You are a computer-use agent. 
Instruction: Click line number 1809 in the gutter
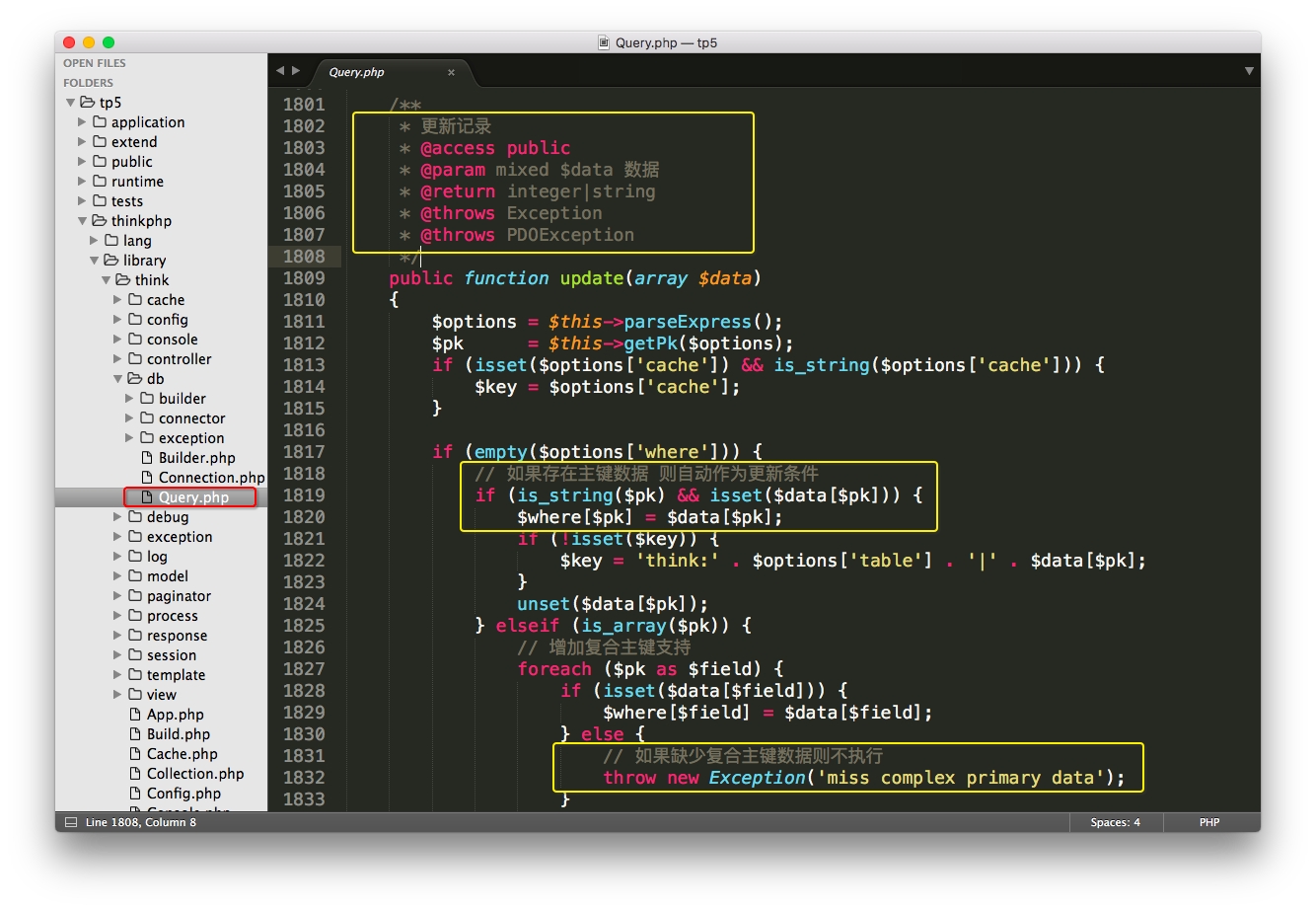click(x=304, y=278)
